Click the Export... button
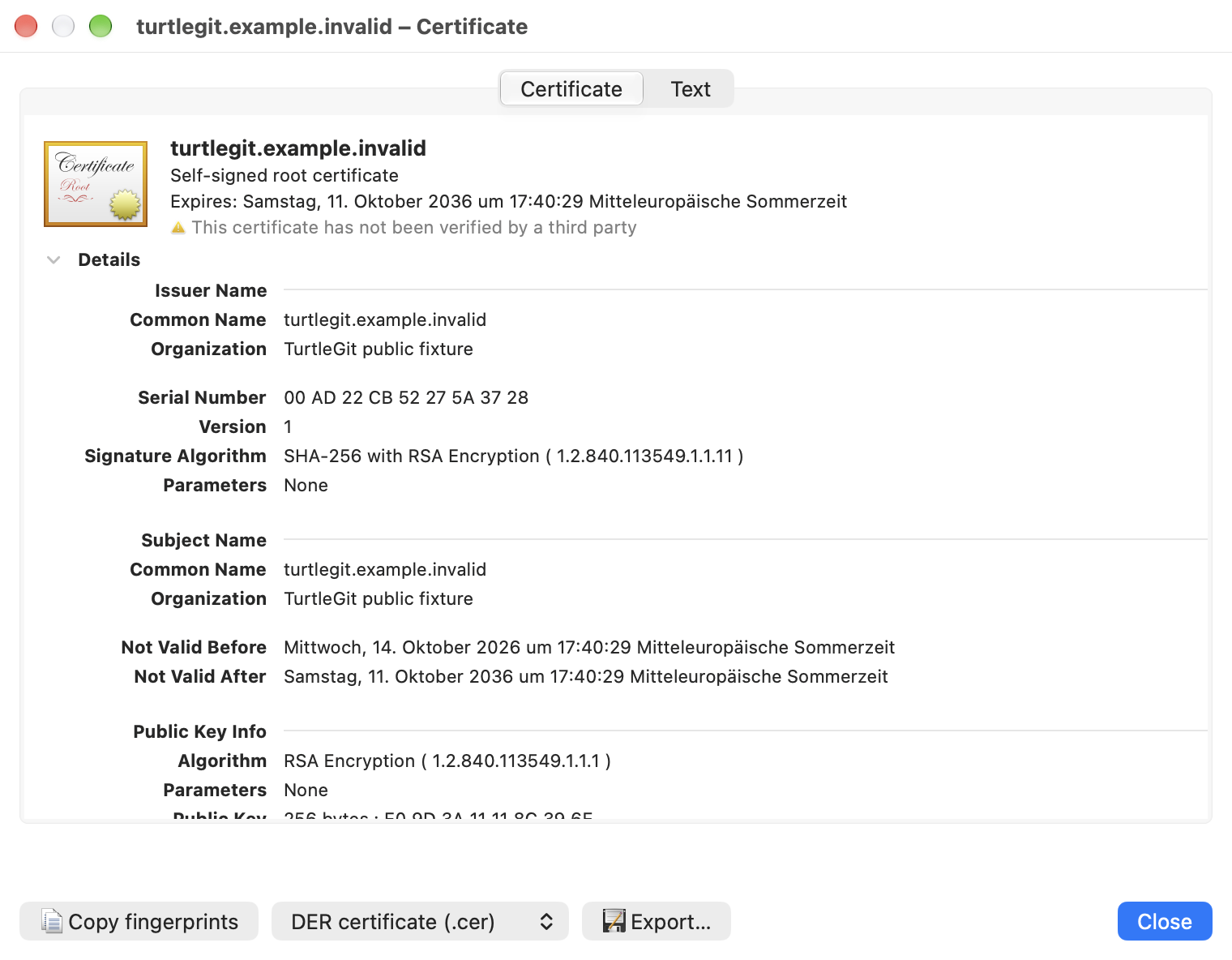 click(x=657, y=921)
